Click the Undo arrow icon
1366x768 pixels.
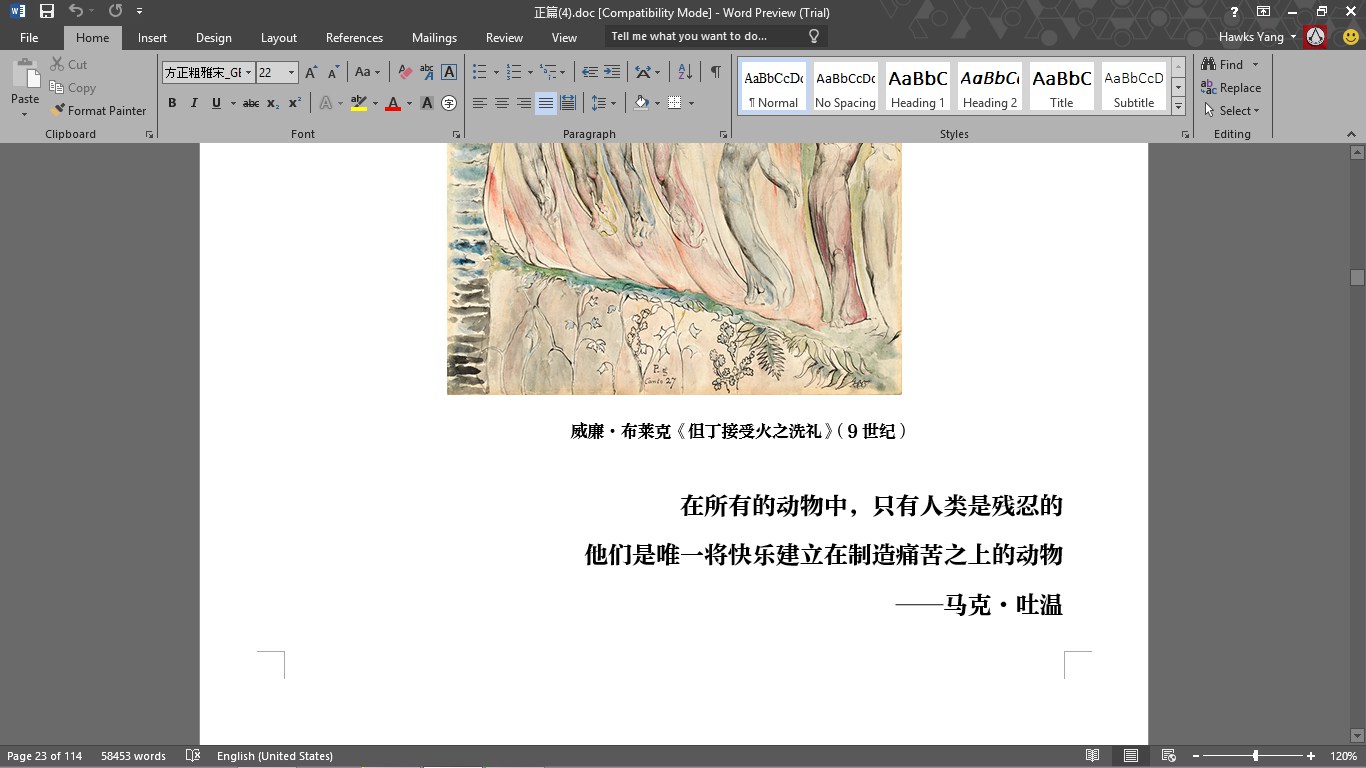(x=76, y=12)
